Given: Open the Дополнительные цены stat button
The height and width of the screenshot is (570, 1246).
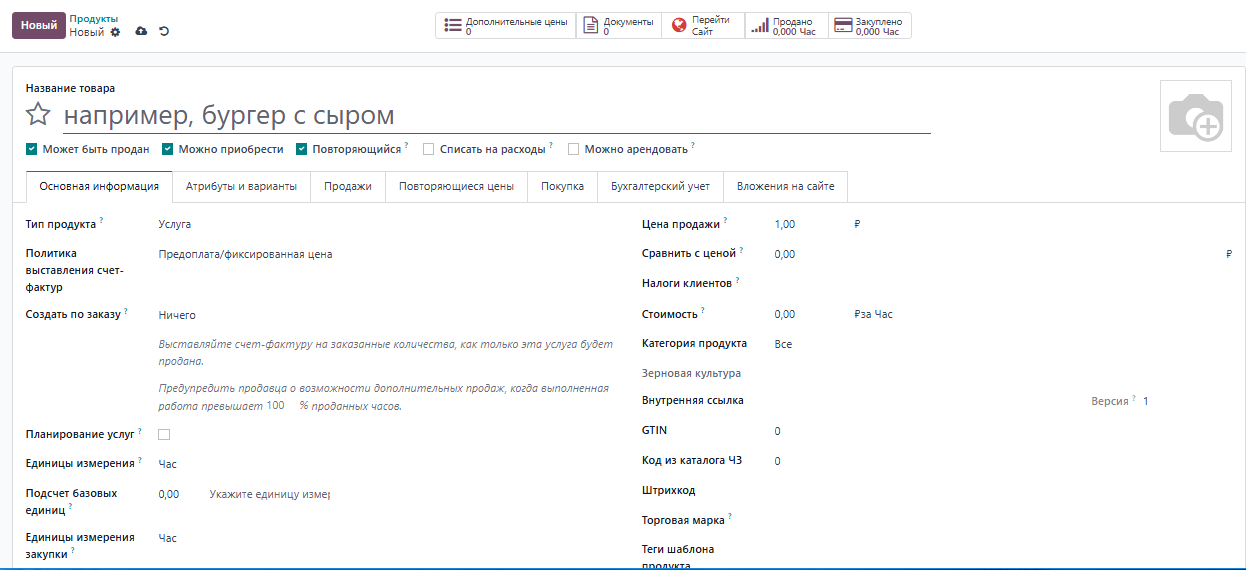Looking at the screenshot, I should tap(506, 26).
